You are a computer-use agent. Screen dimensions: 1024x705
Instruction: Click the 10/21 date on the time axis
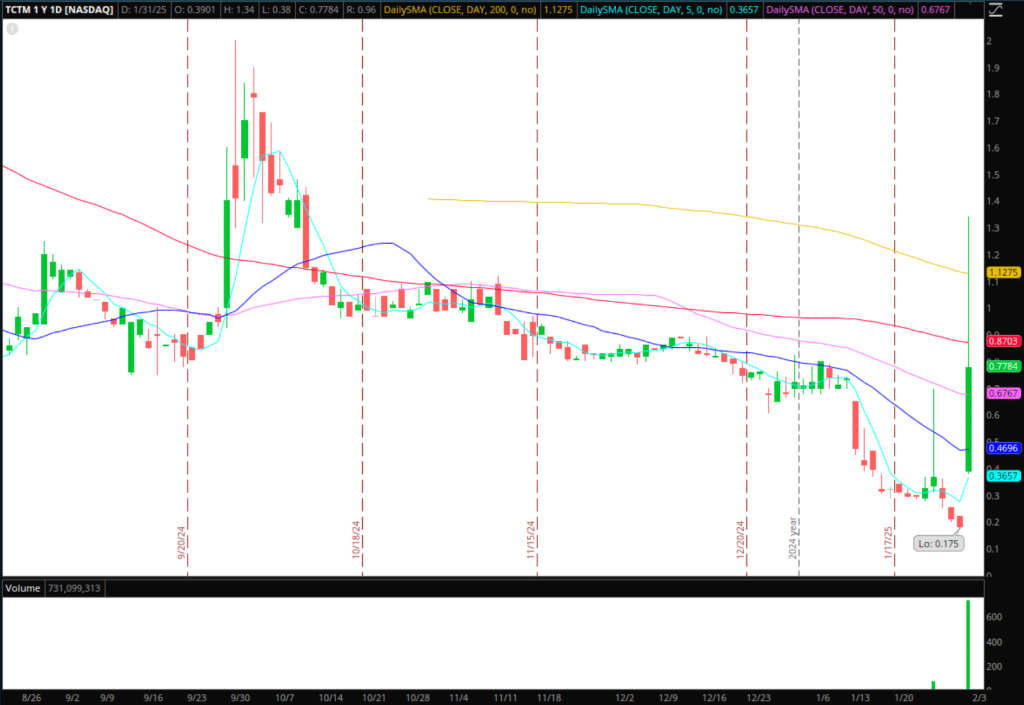(374, 698)
